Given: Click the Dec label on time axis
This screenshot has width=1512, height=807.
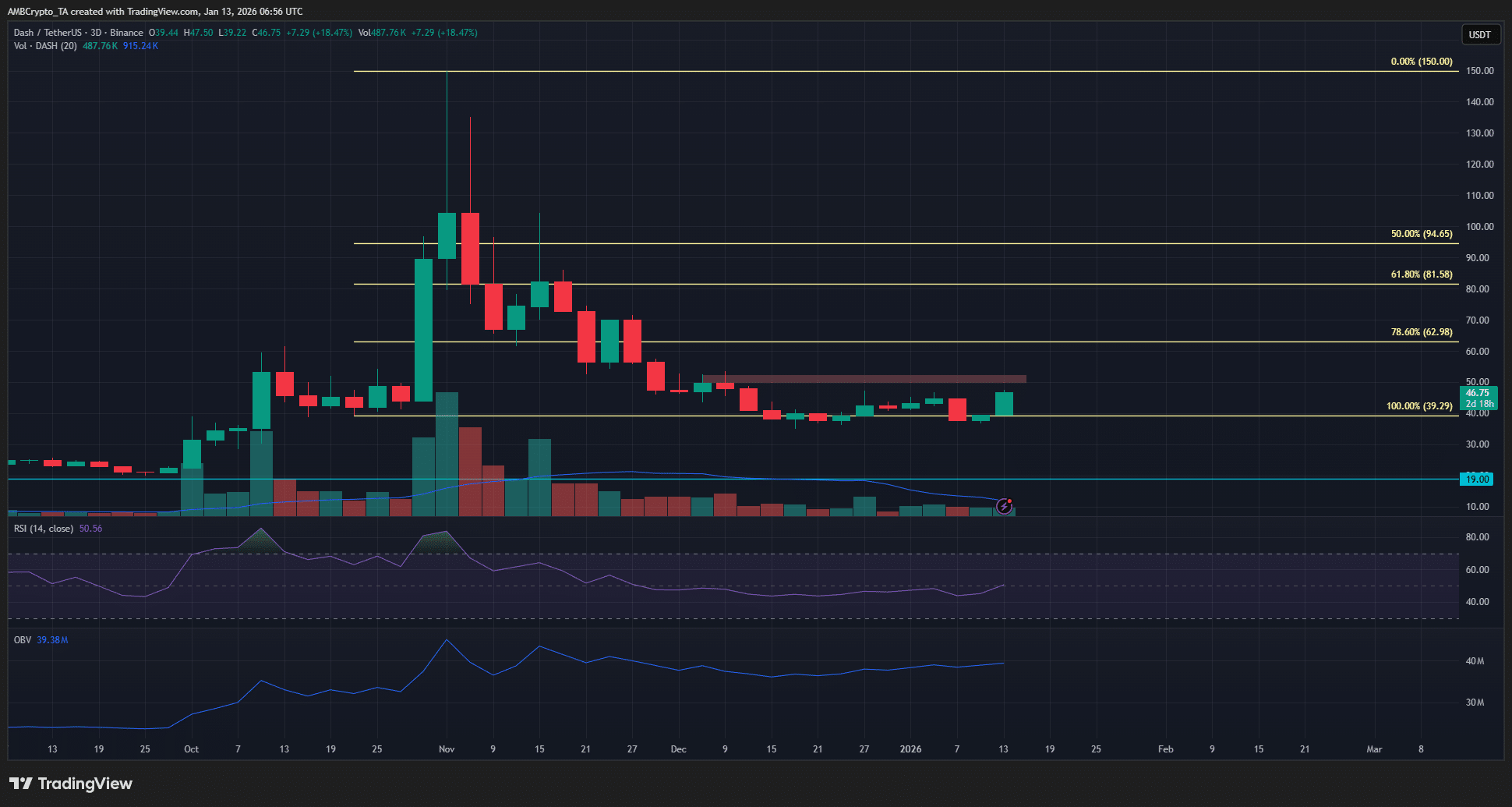Looking at the screenshot, I should point(678,749).
